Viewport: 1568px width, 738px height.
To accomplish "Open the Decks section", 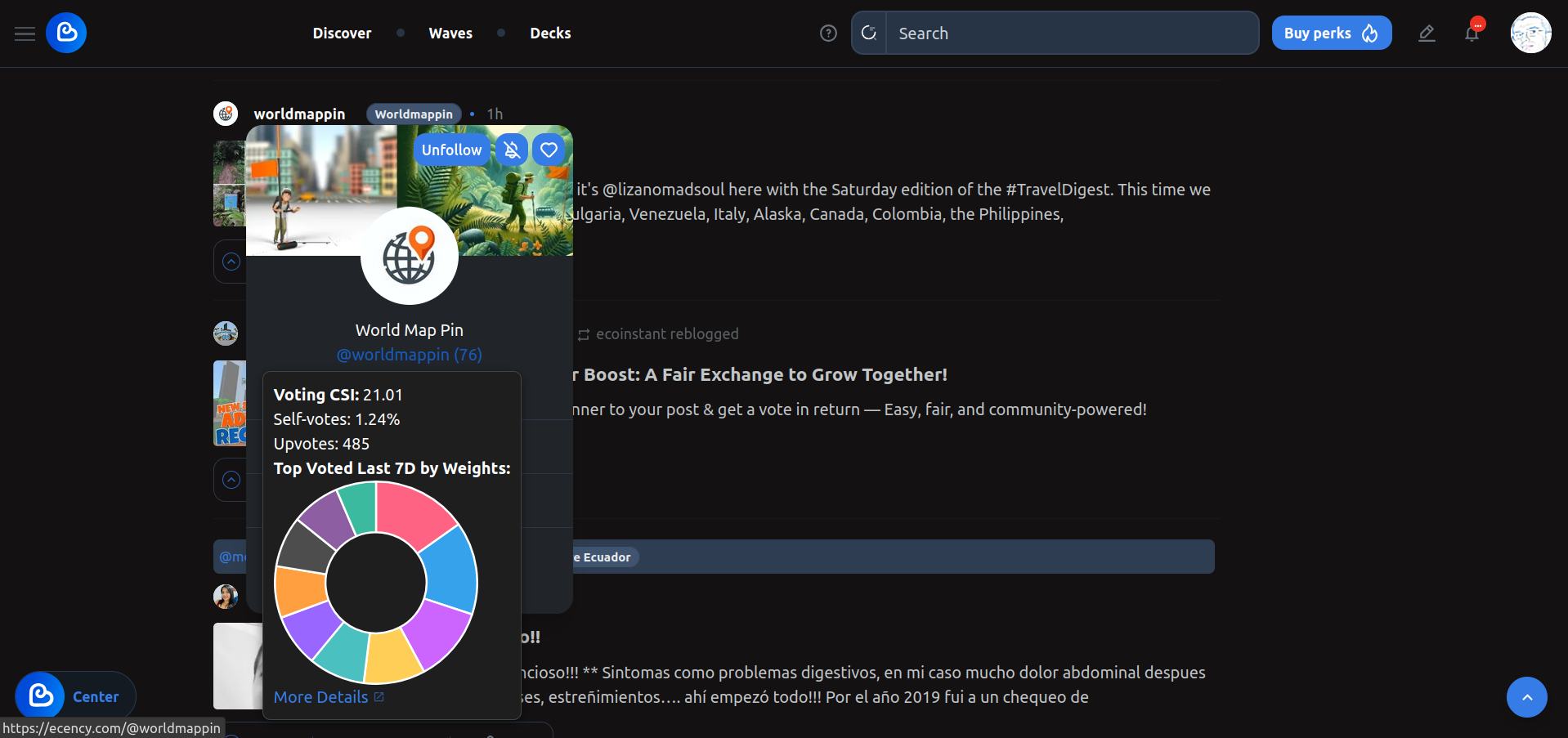I will (550, 34).
